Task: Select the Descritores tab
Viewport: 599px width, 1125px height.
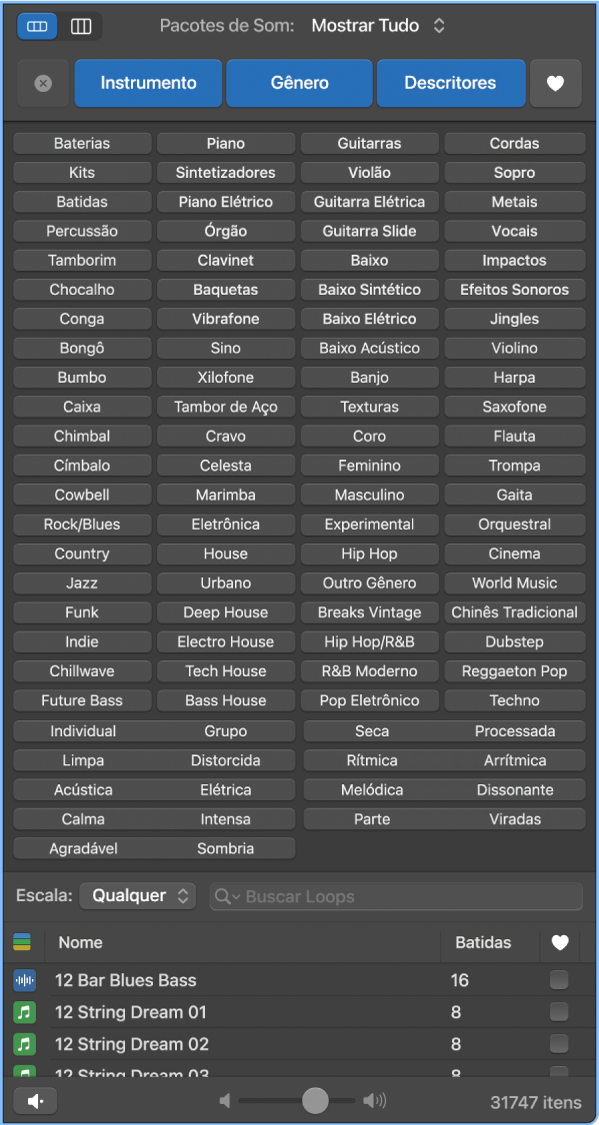Action: (x=450, y=83)
